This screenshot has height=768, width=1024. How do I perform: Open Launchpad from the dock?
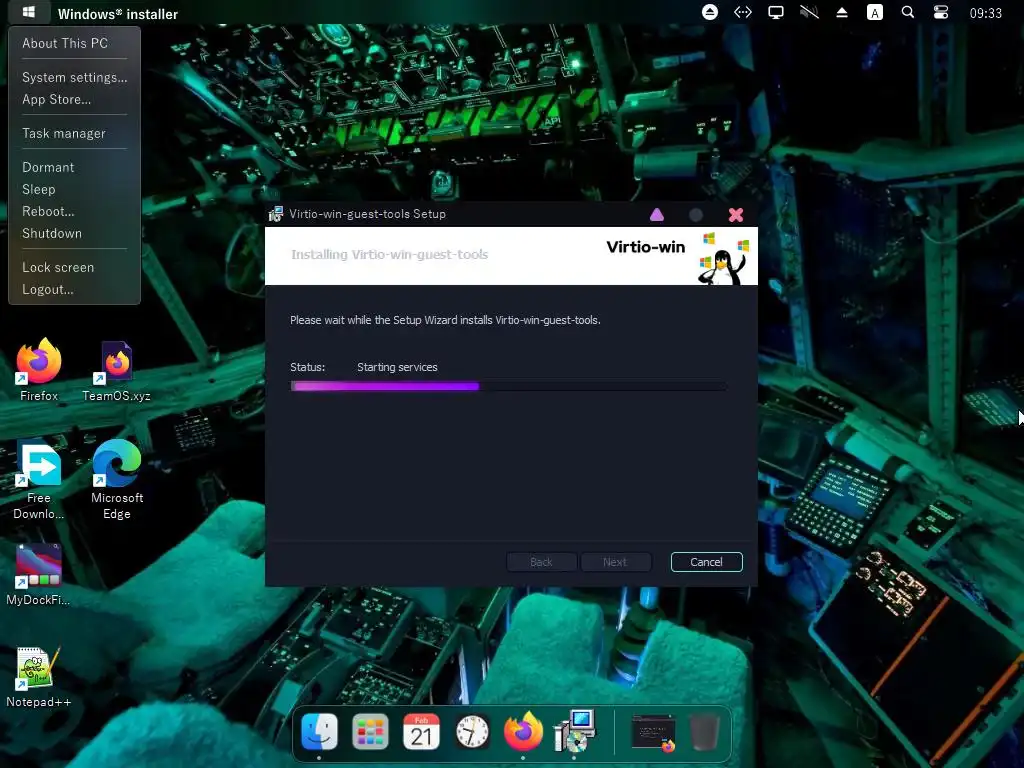tap(370, 731)
